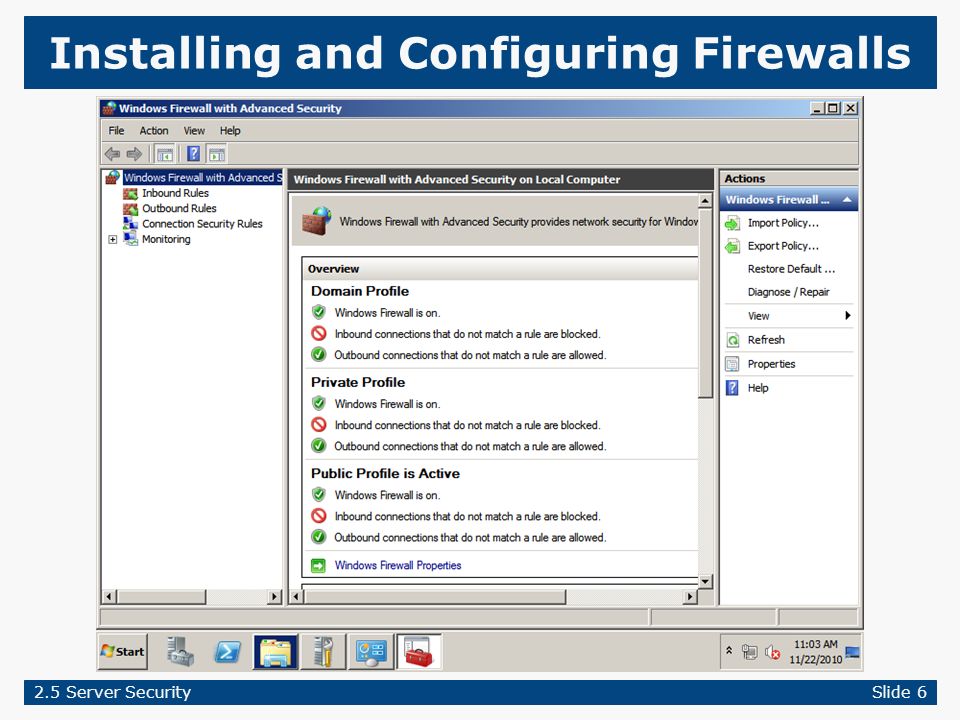Screen dimensions: 960x720
Task: Select Windows Firewall with Advanced Security root node
Action: (203, 178)
